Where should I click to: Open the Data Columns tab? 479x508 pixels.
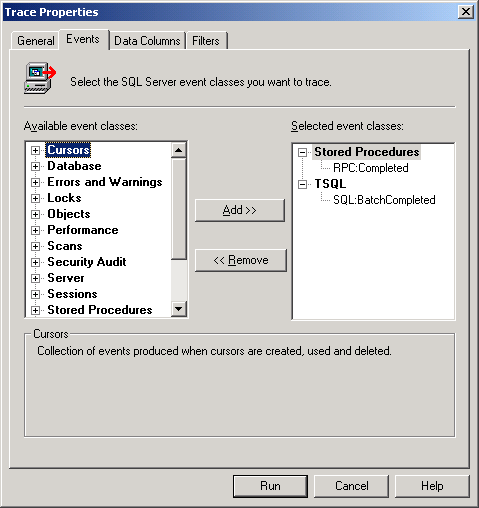(x=147, y=41)
